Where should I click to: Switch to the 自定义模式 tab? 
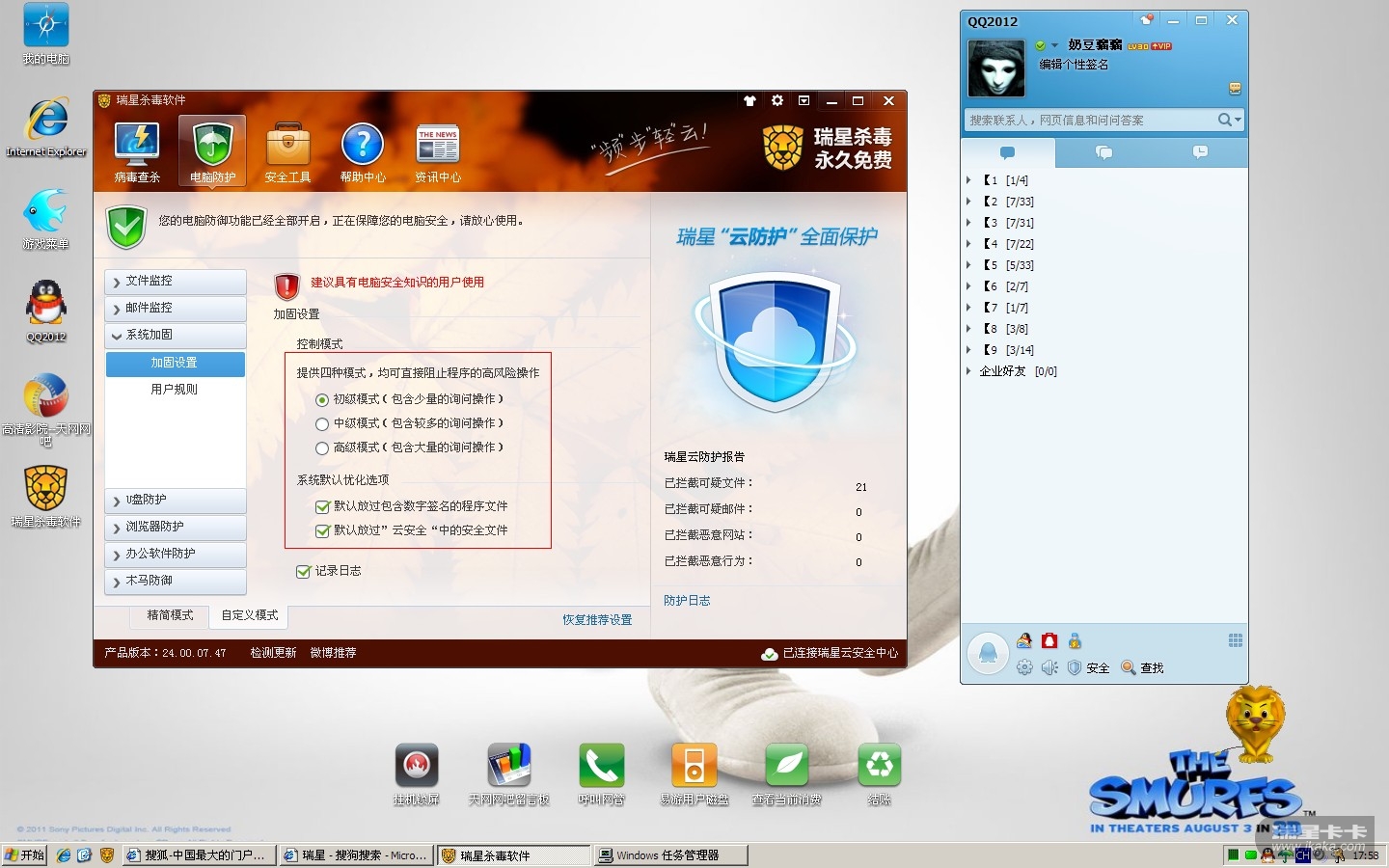pos(250,616)
